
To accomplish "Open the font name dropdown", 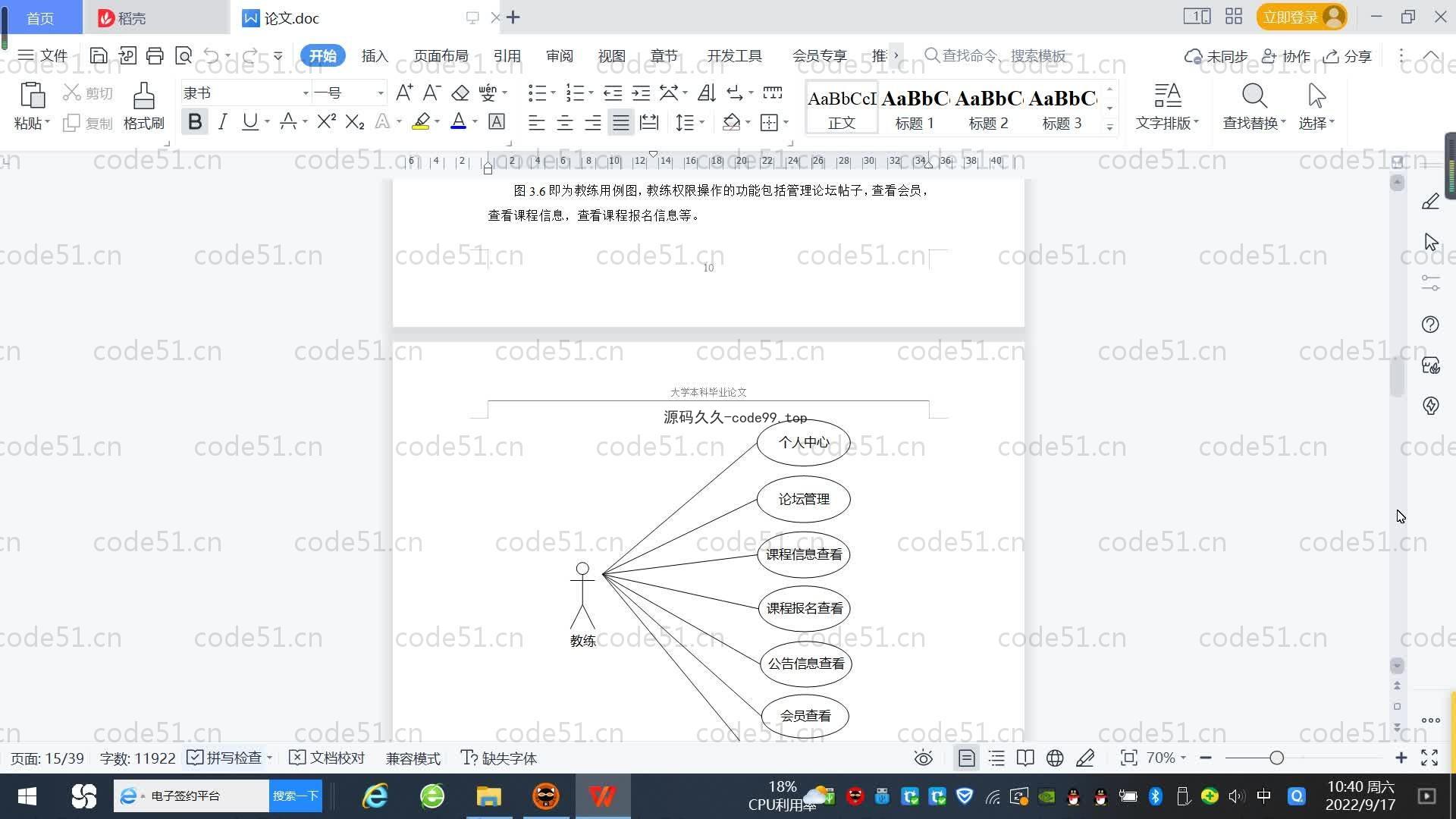I will tap(306, 93).
